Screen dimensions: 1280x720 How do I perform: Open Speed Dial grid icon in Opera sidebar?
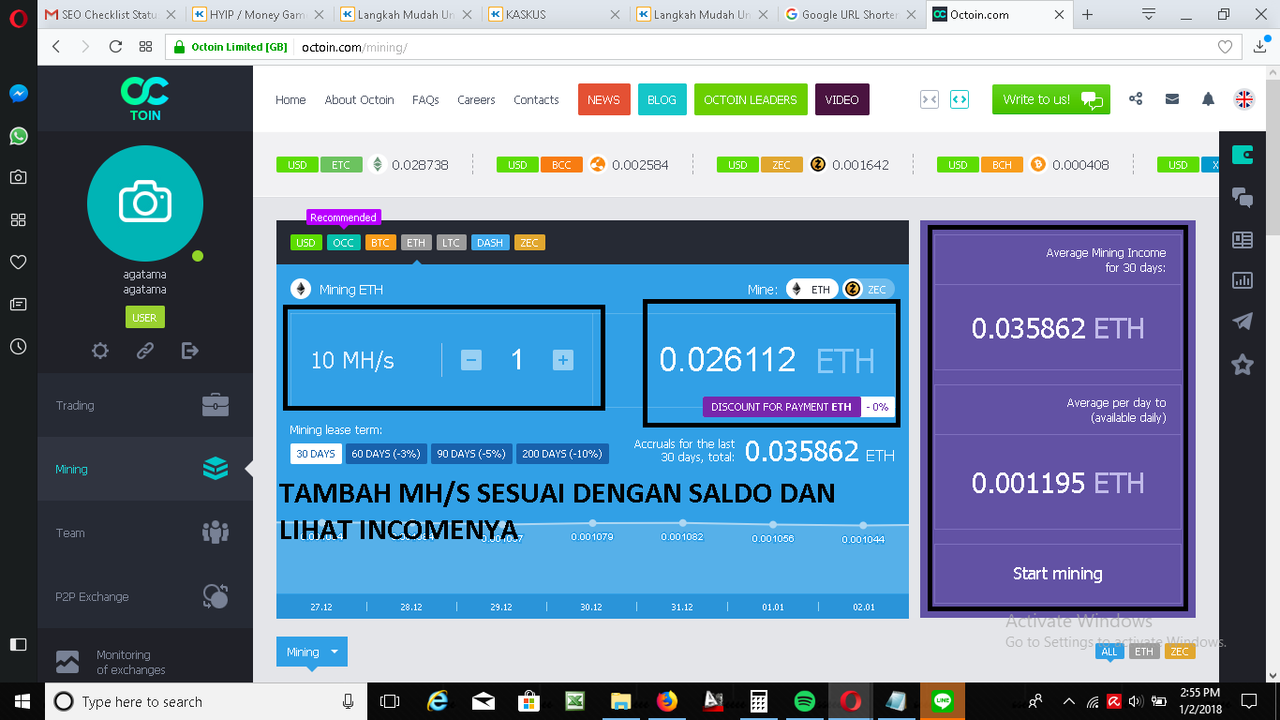click(x=18, y=220)
